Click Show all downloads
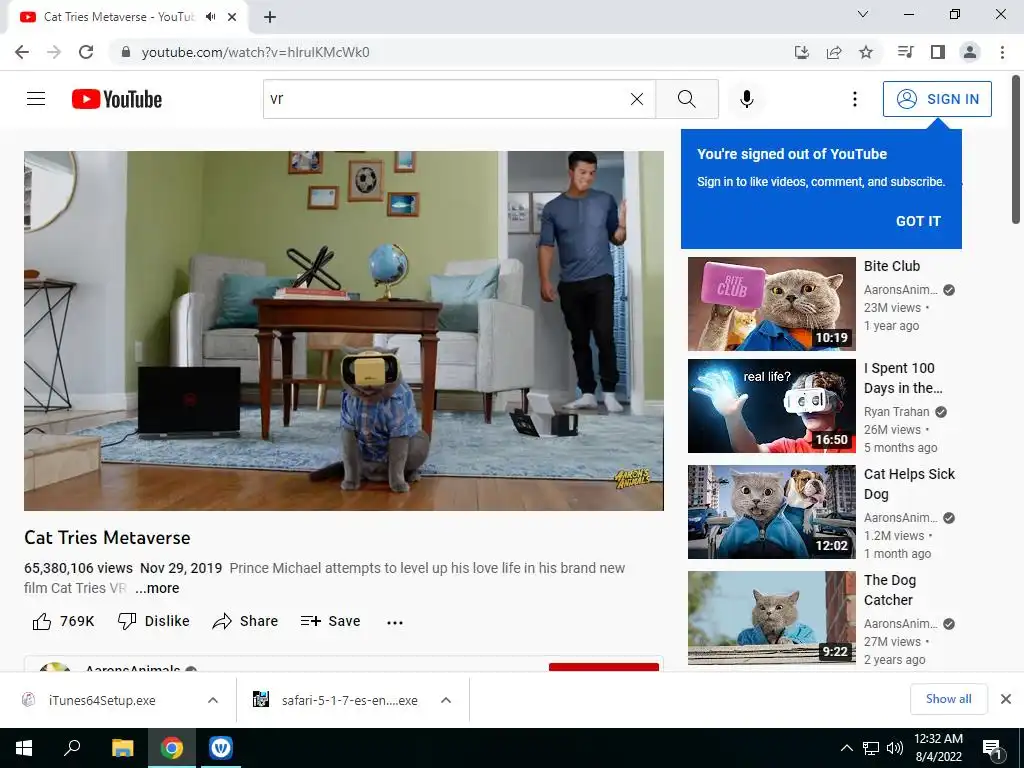This screenshot has width=1024, height=768. point(948,699)
